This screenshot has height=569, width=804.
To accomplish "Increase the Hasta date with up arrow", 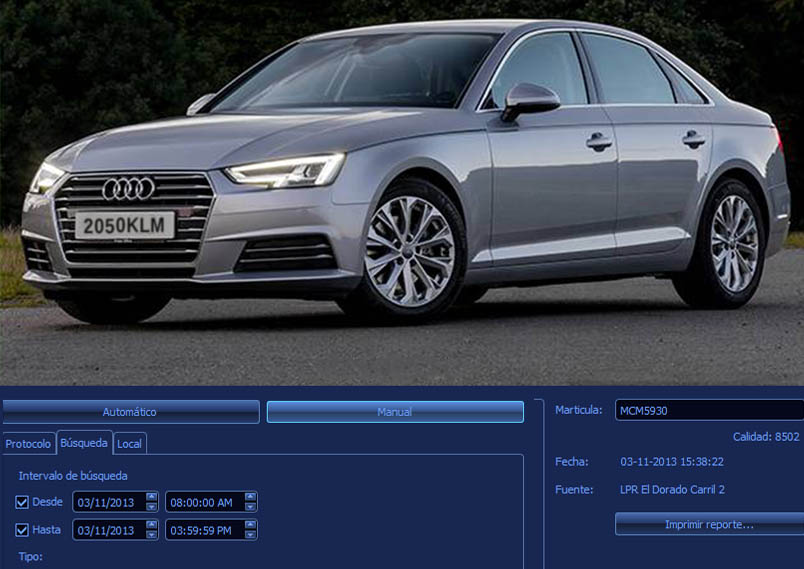I will coord(152,525).
